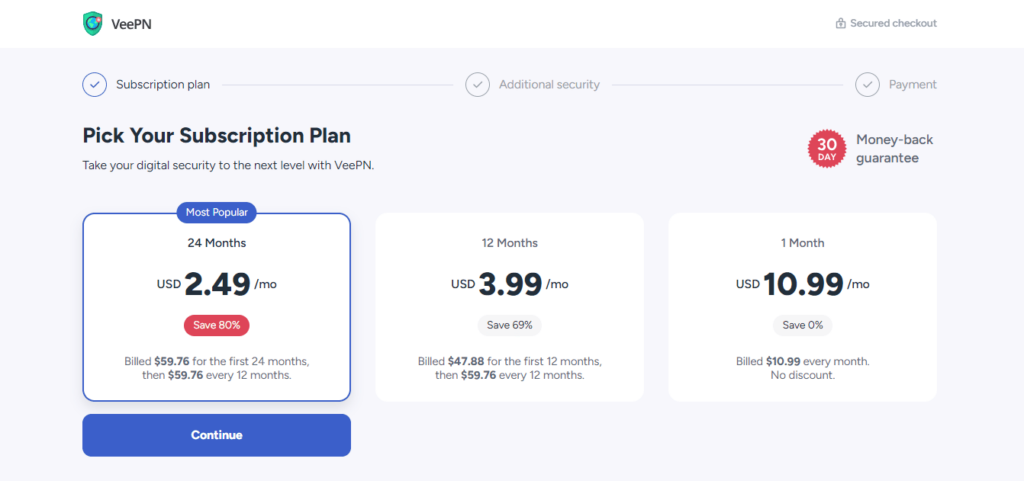1024x481 pixels.
Task: Click the Save 69% badge
Action: (509, 325)
